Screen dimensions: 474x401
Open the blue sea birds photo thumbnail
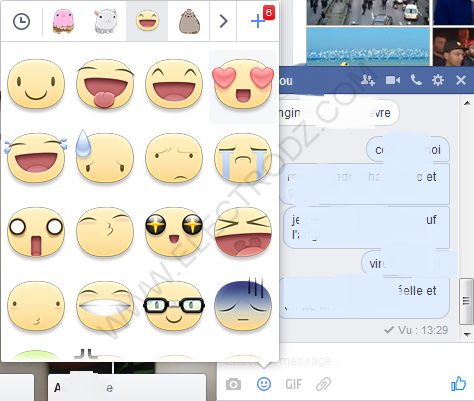point(368,46)
